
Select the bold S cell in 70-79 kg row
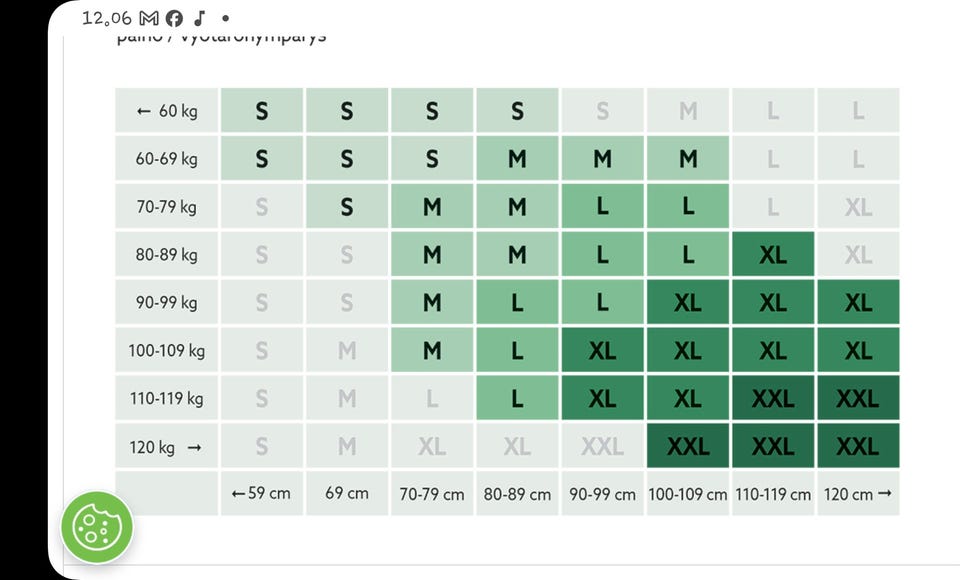coord(347,207)
